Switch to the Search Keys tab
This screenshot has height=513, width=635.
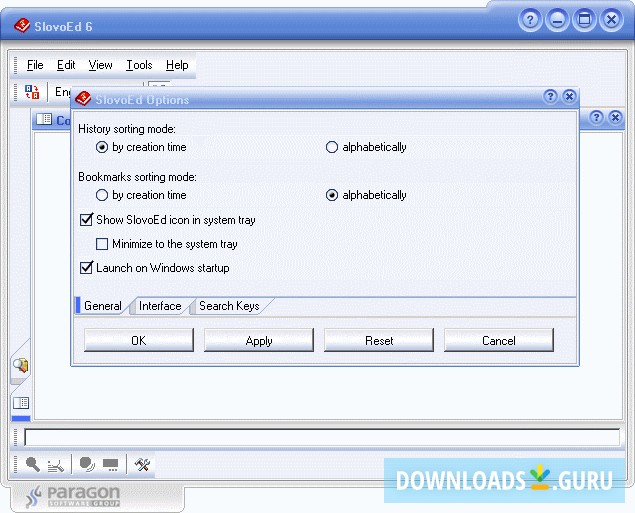click(x=229, y=306)
